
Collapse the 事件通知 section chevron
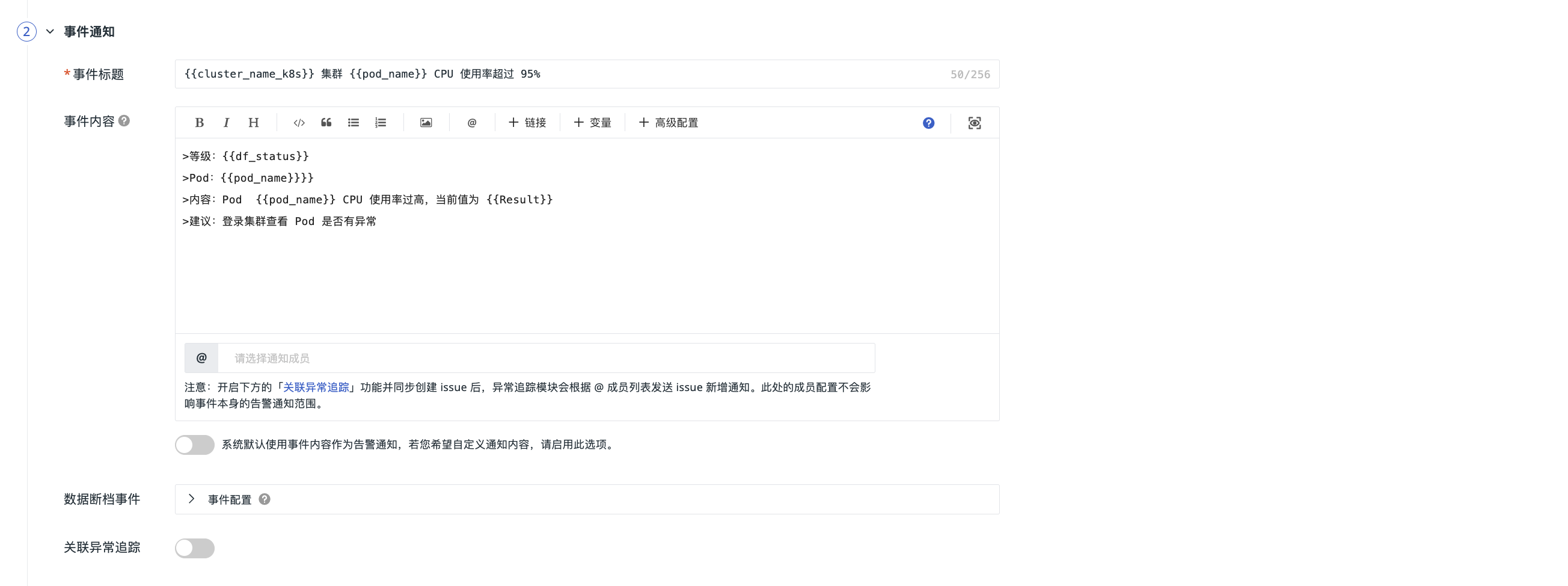tap(50, 31)
